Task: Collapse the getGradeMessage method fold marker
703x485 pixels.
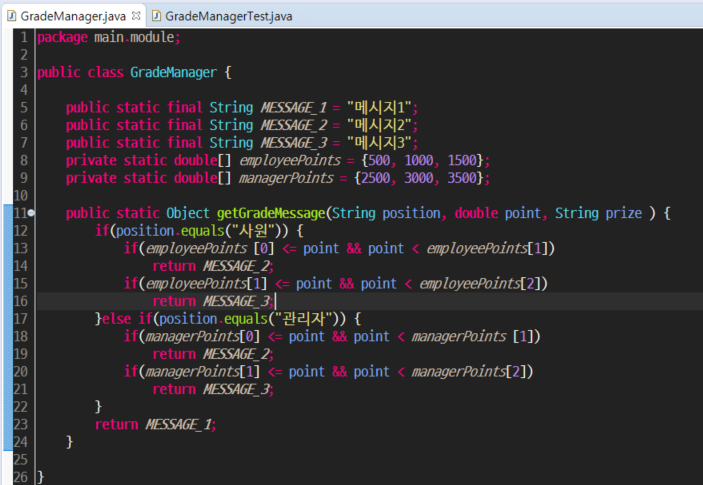Action: 31,213
